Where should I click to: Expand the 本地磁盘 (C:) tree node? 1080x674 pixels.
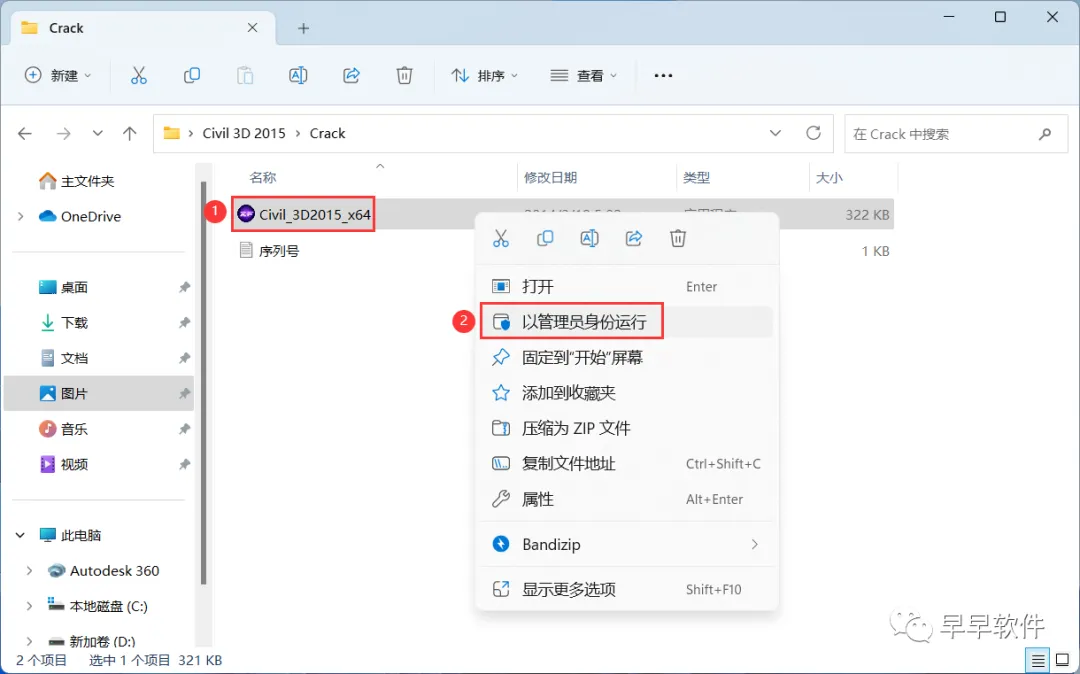coord(29,606)
